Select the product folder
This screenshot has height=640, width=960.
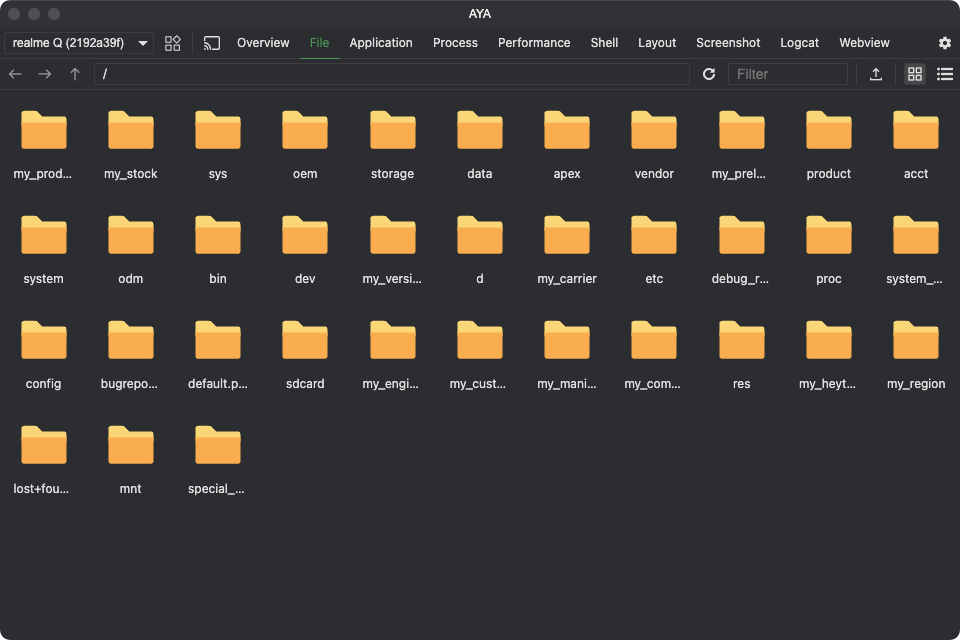[x=828, y=145]
